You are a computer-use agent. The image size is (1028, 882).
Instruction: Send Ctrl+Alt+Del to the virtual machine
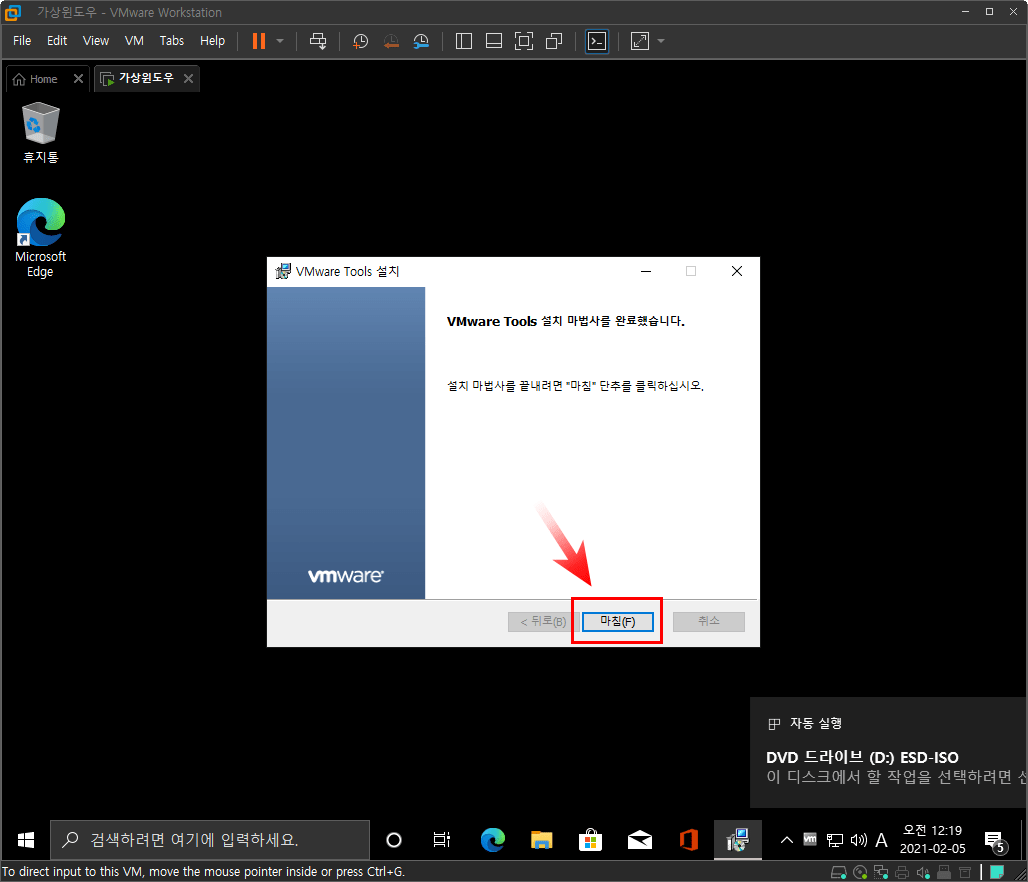(318, 41)
